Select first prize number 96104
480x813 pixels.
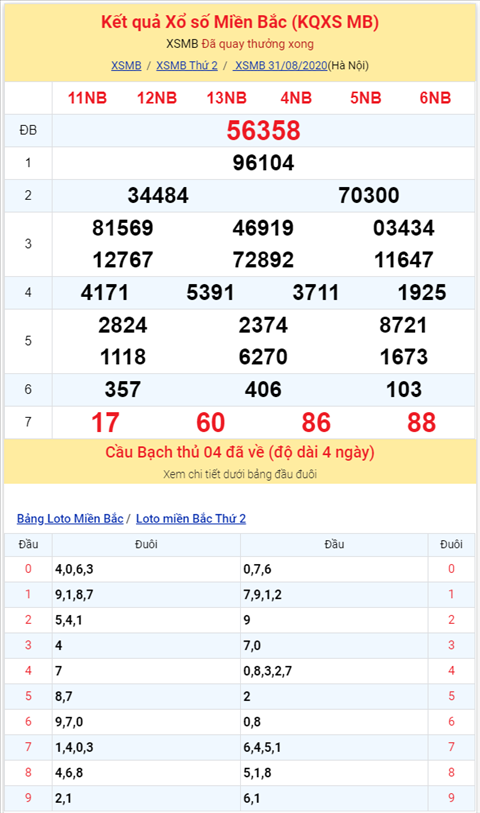click(x=263, y=163)
